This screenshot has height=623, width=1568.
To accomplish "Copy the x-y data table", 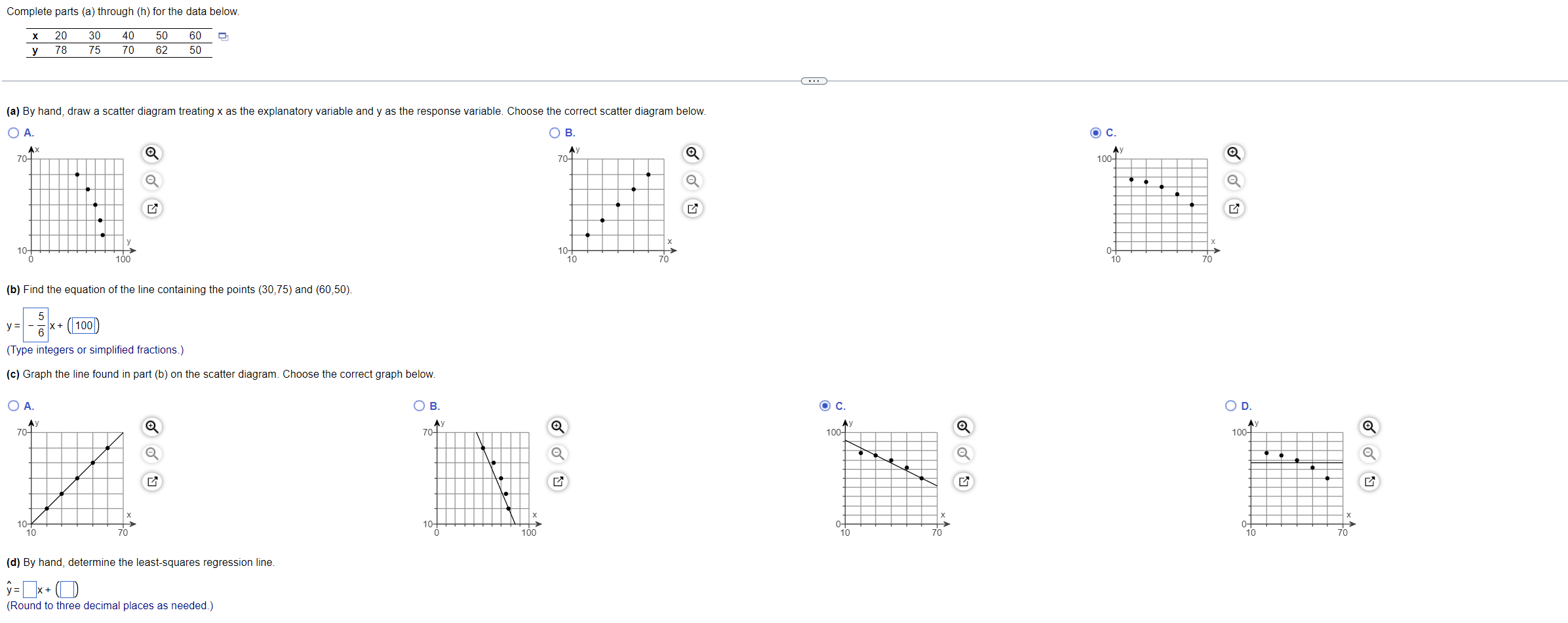I will click(223, 37).
